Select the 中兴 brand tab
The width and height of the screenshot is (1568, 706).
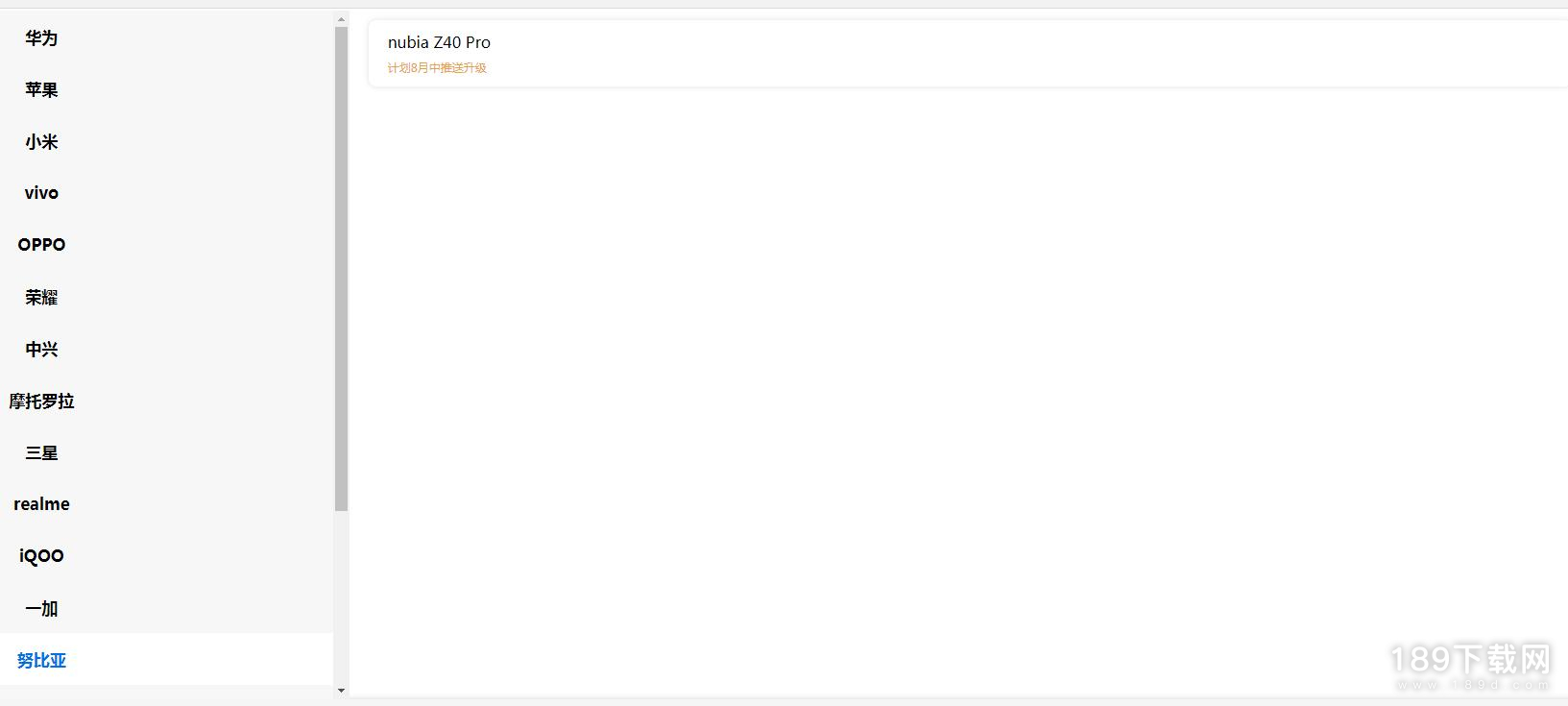coord(41,350)
